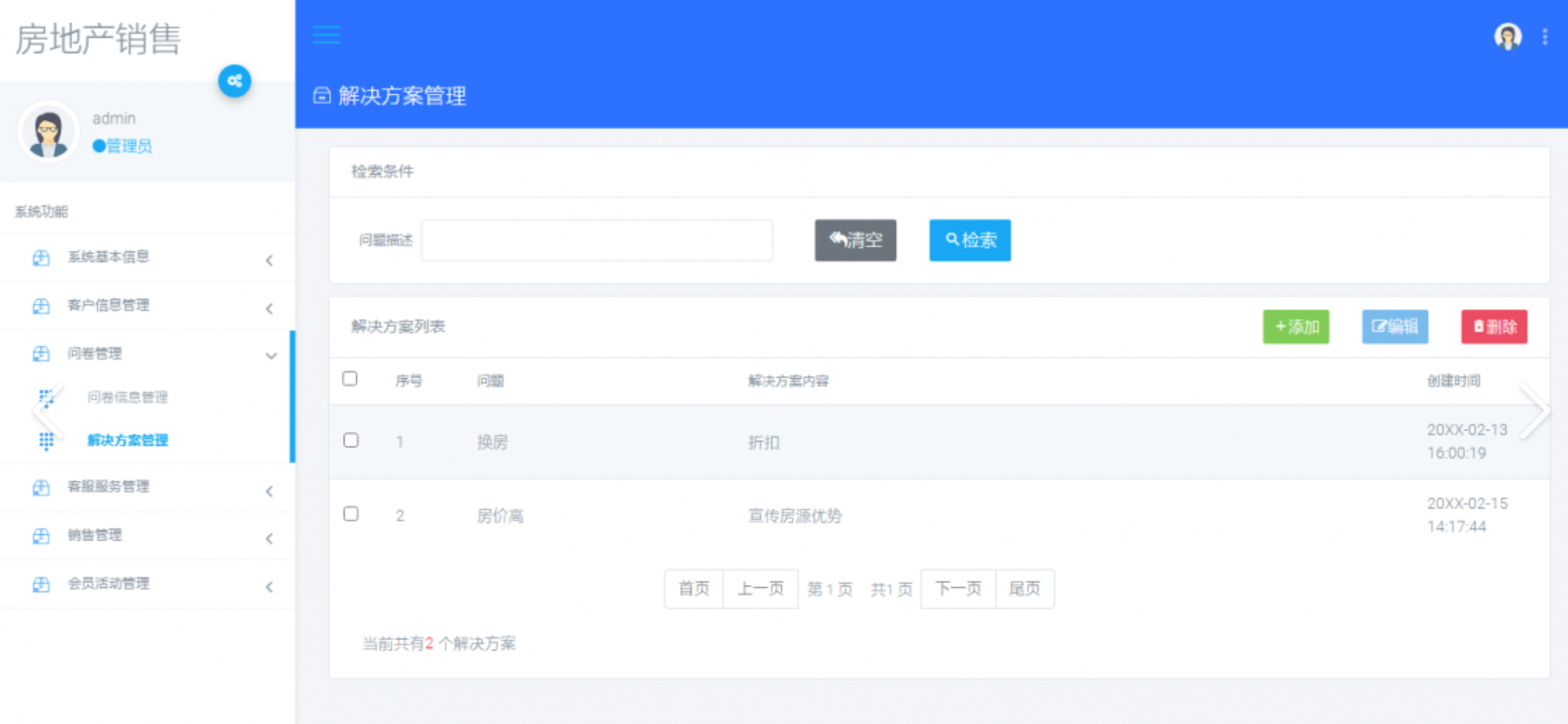Click inside the 问题描述 input field

click(x=596, y=240)
